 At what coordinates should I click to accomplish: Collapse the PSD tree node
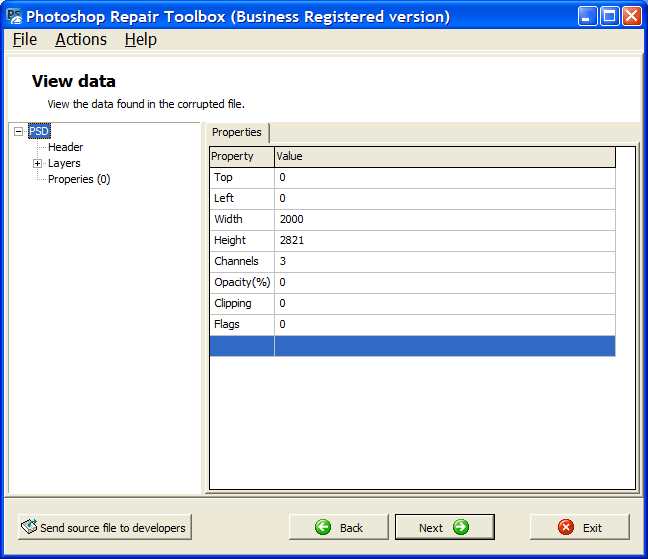pyautogui.click(x=18, y=131)
